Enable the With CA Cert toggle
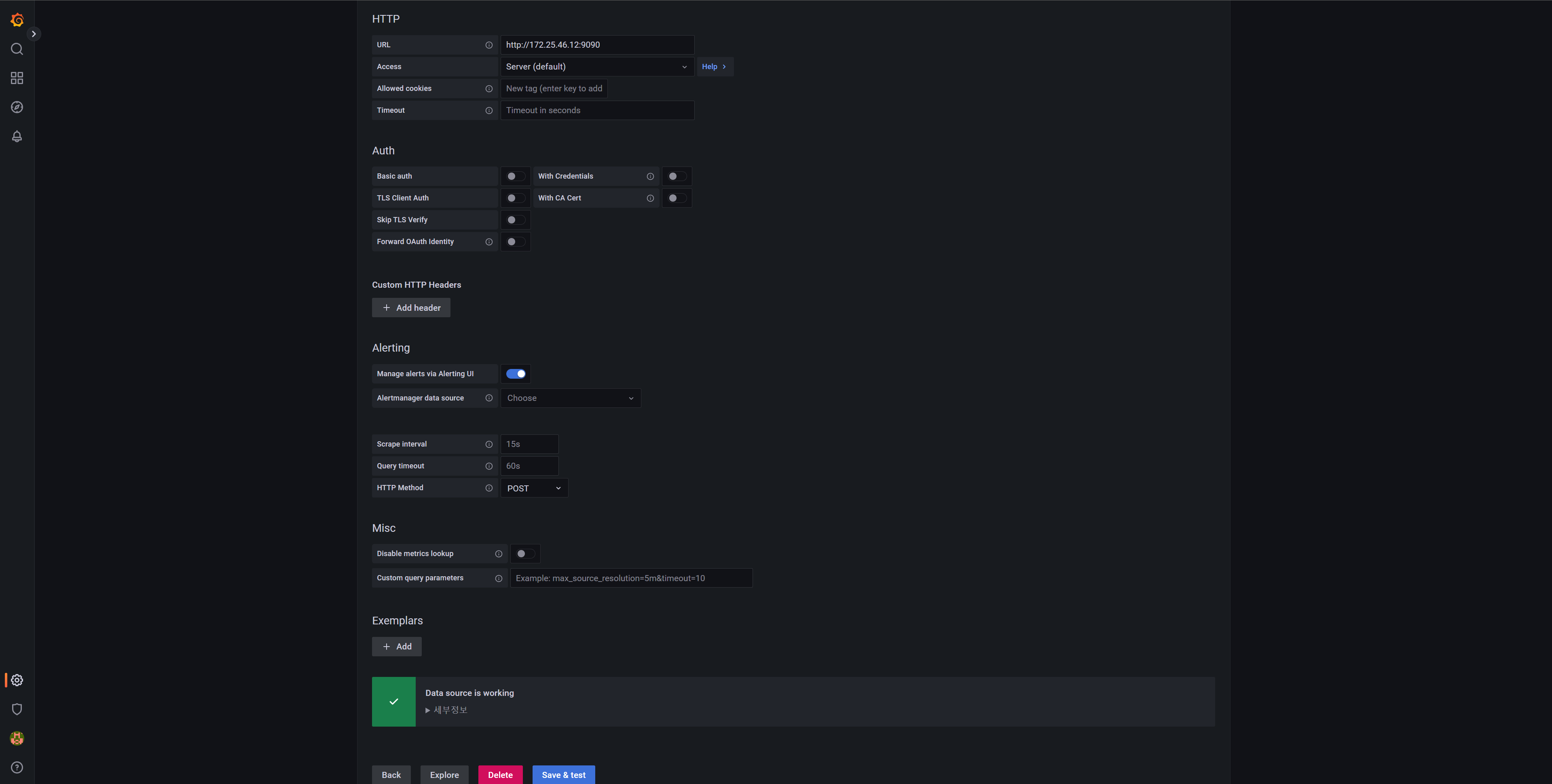Image resolution: width=1552 pixels, height=784 pixels. pyautogui.click(x=677, y=198)
